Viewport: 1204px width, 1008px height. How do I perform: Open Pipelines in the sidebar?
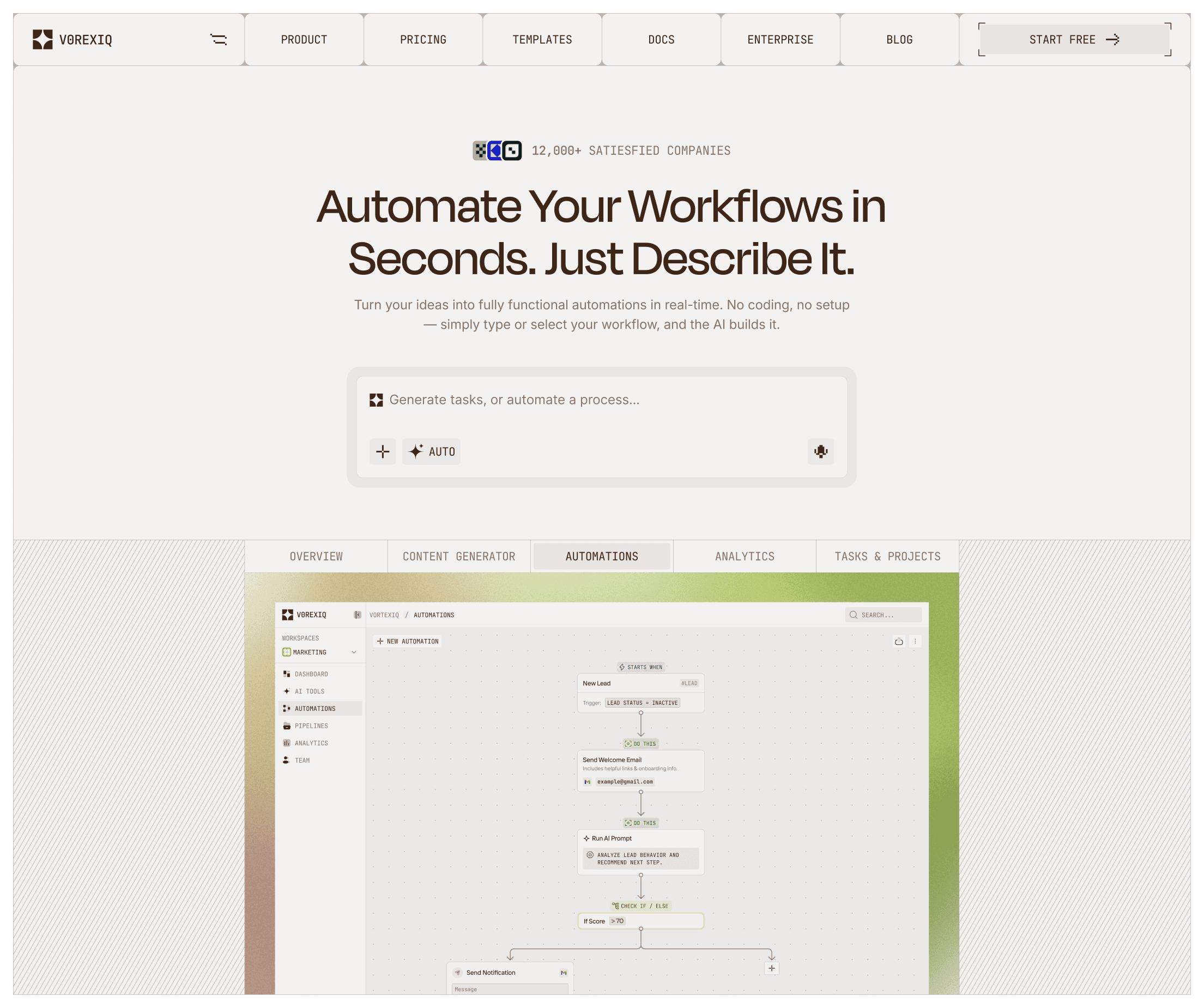pyautogui.click(x=311, y=726)
